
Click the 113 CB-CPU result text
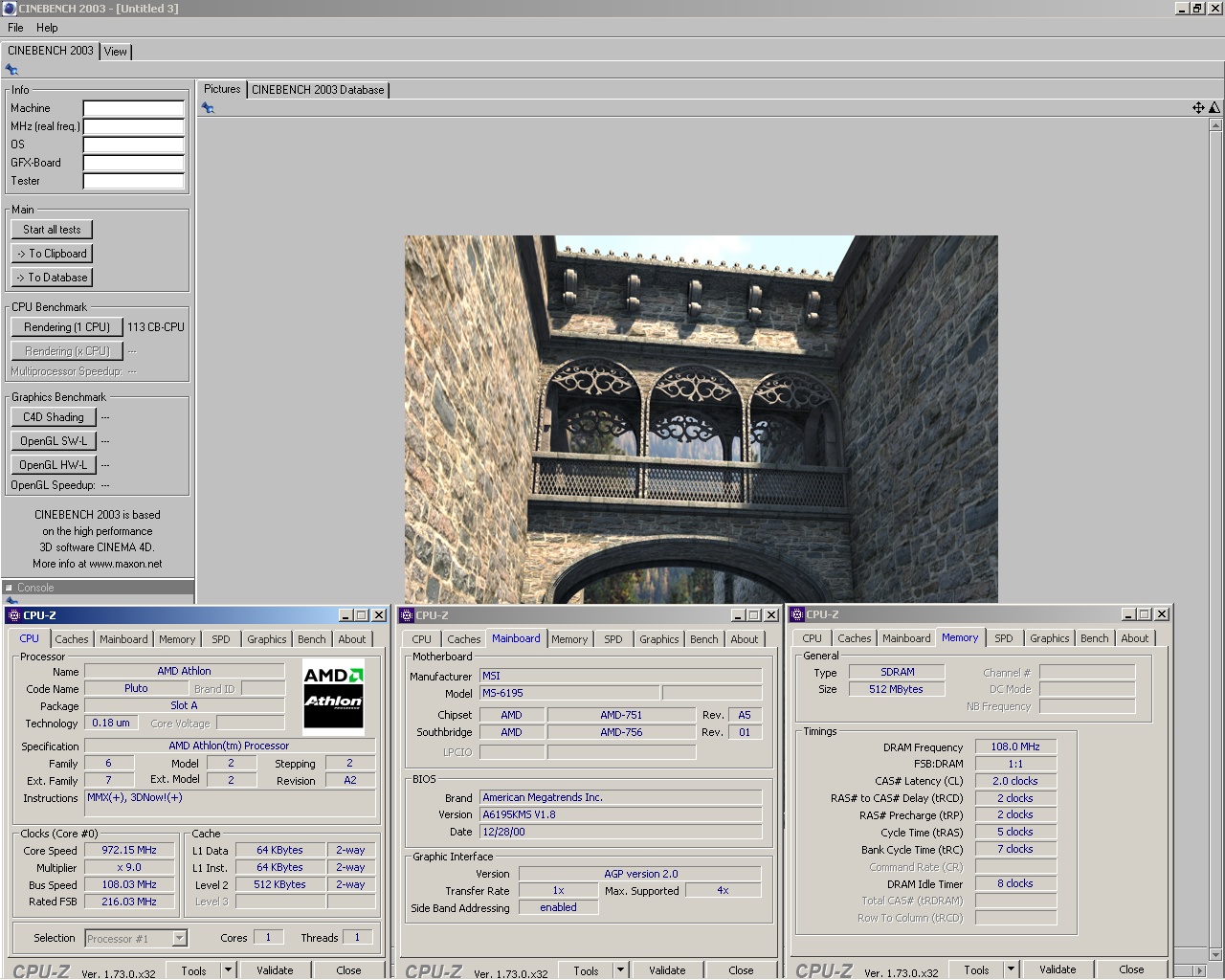pos(156,327)
